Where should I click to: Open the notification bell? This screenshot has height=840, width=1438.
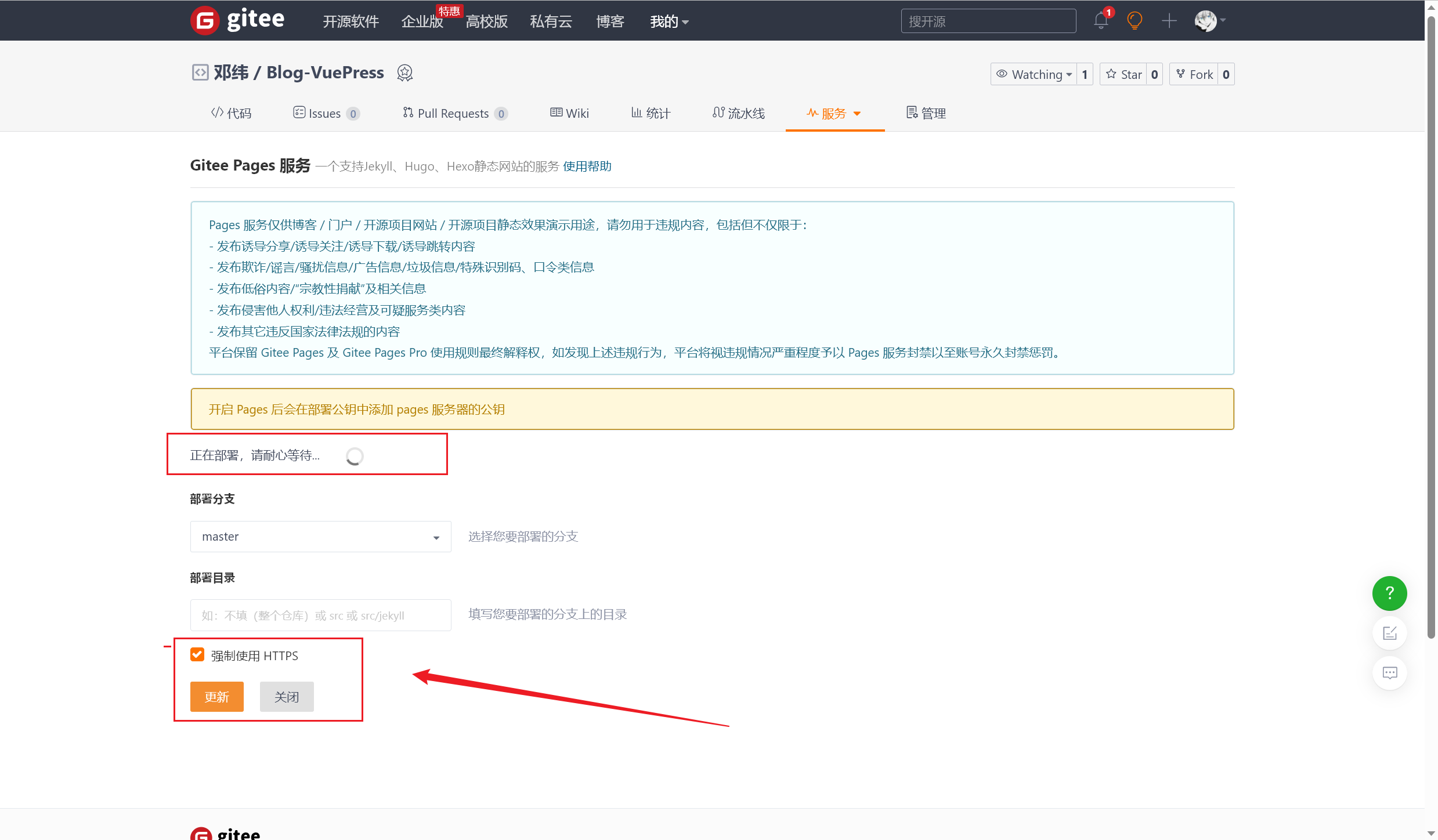1101,20
